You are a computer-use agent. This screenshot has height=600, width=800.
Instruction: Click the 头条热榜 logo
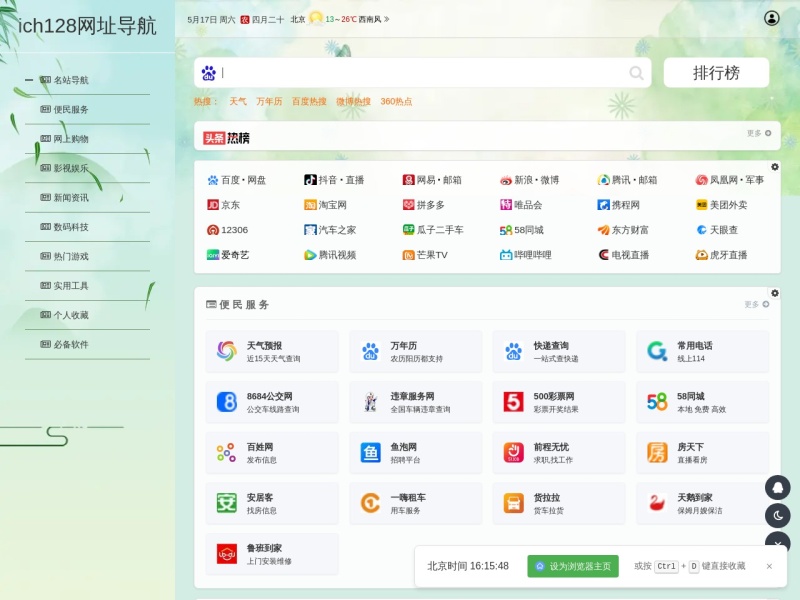tap(226, 138)
